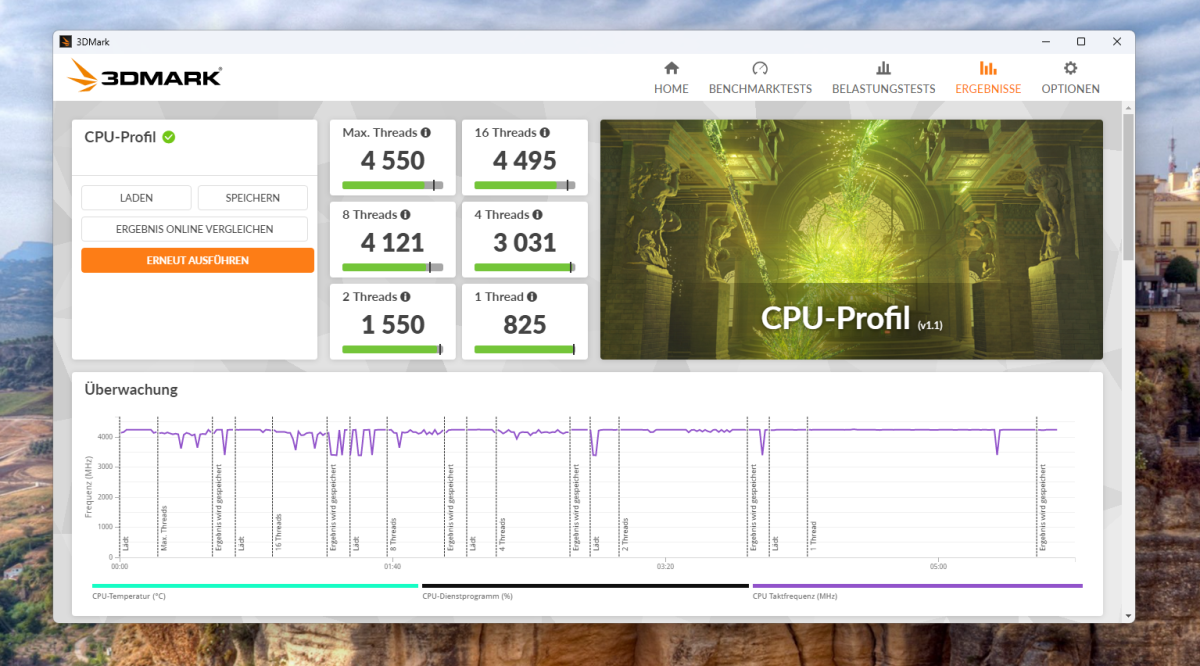Toggle CPU Taktfrequenz (MHz) legend
This screenshot has height=666, width=1200.
click(x=917, y=590)
